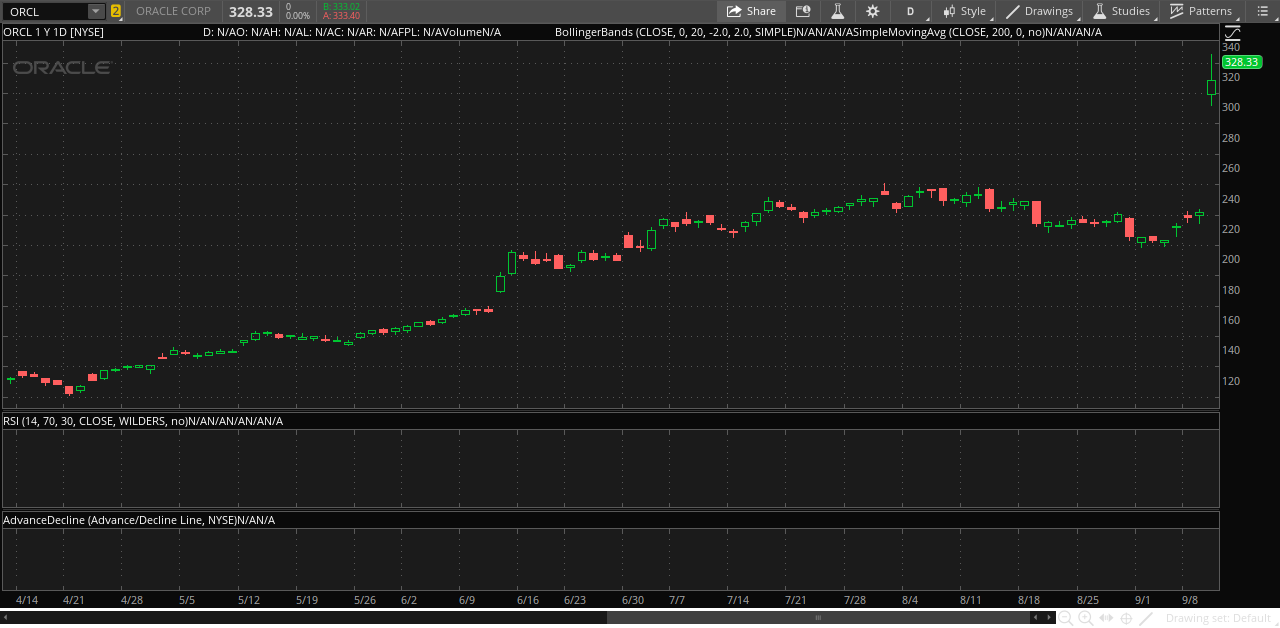Image resolution: width=1280 pixels, height=628 pixels.
Task: Click the Share button
Action: 752,11
